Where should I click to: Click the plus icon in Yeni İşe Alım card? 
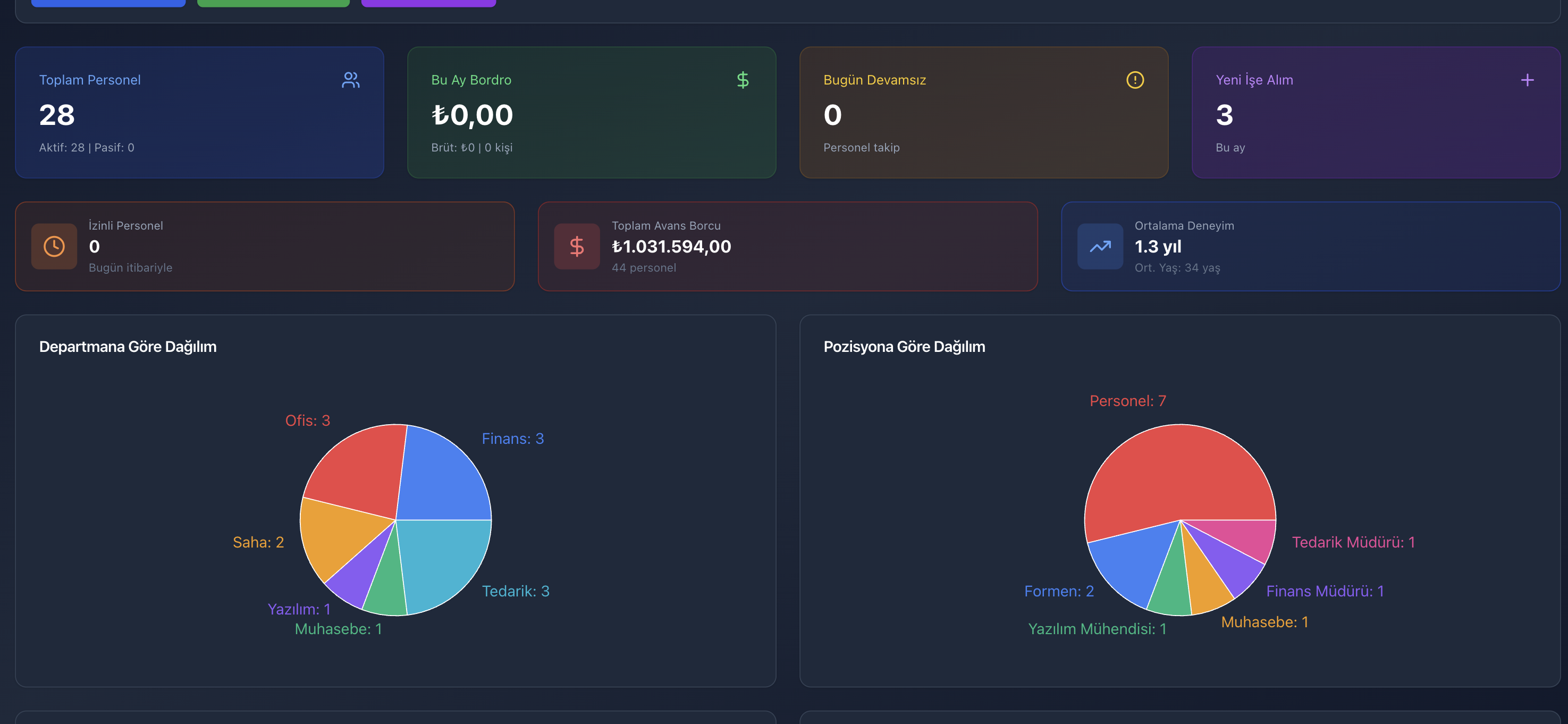point(1527,80)
